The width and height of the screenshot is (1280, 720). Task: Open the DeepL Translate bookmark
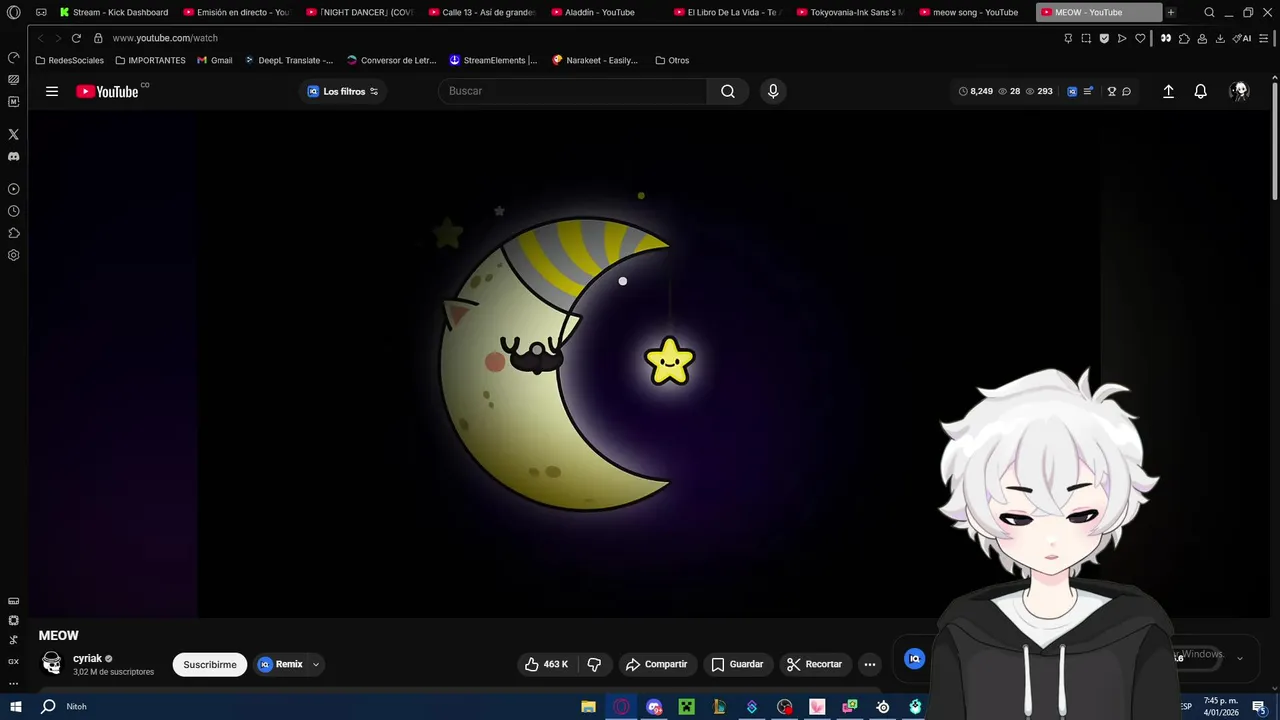[289, 60]
